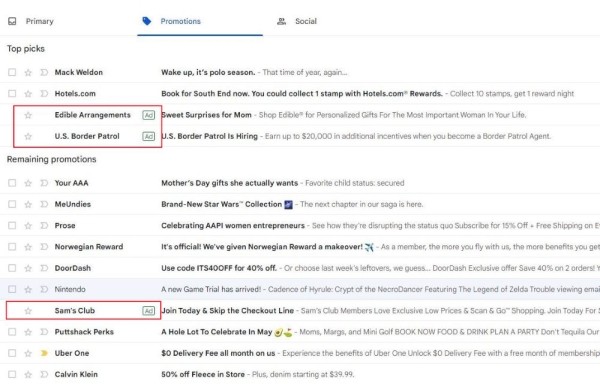The width and height of the screenshot is (600, 384).
Task: Open 'Sweet Surprises for Mom' ad
Action: [207, 115]
